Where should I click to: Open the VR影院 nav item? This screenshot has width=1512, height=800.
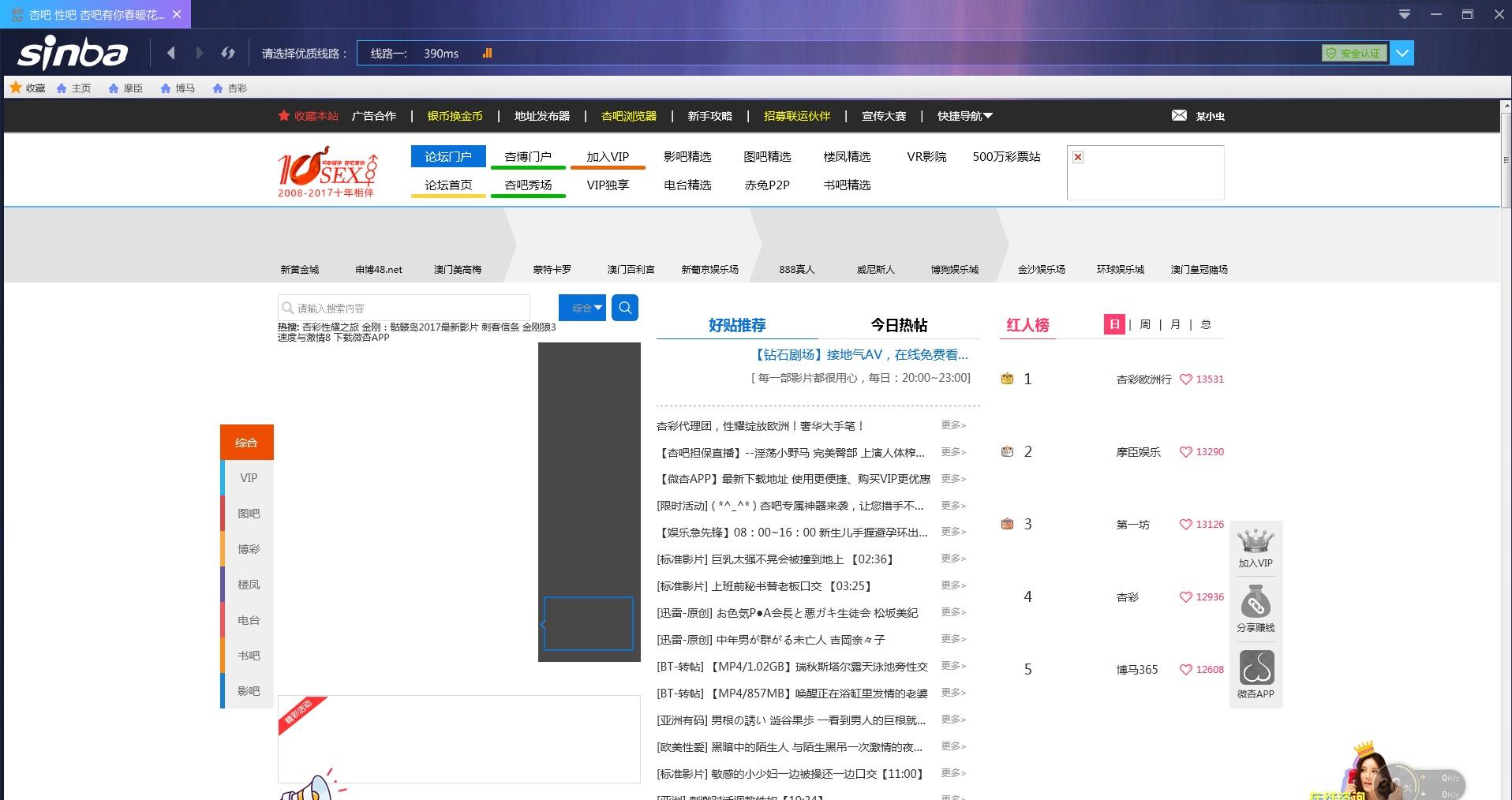click(926, 156)
